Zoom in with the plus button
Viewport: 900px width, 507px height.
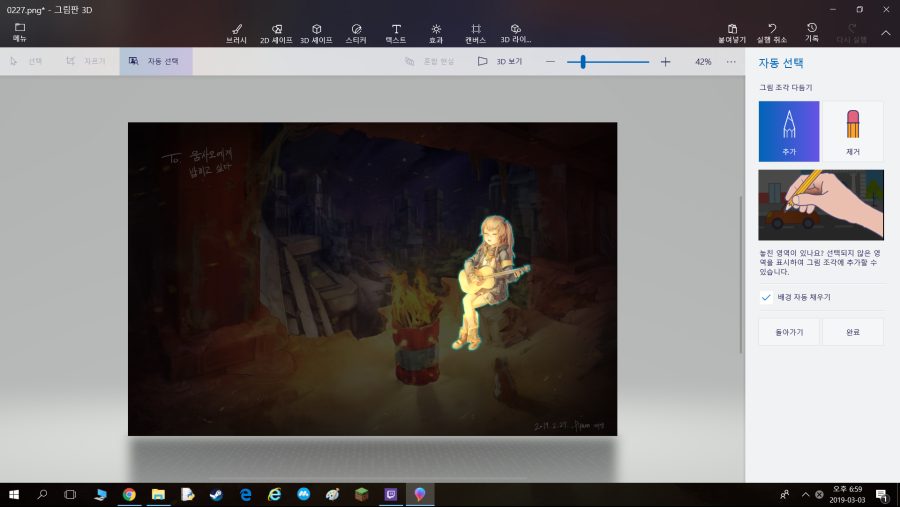(665, 61)
